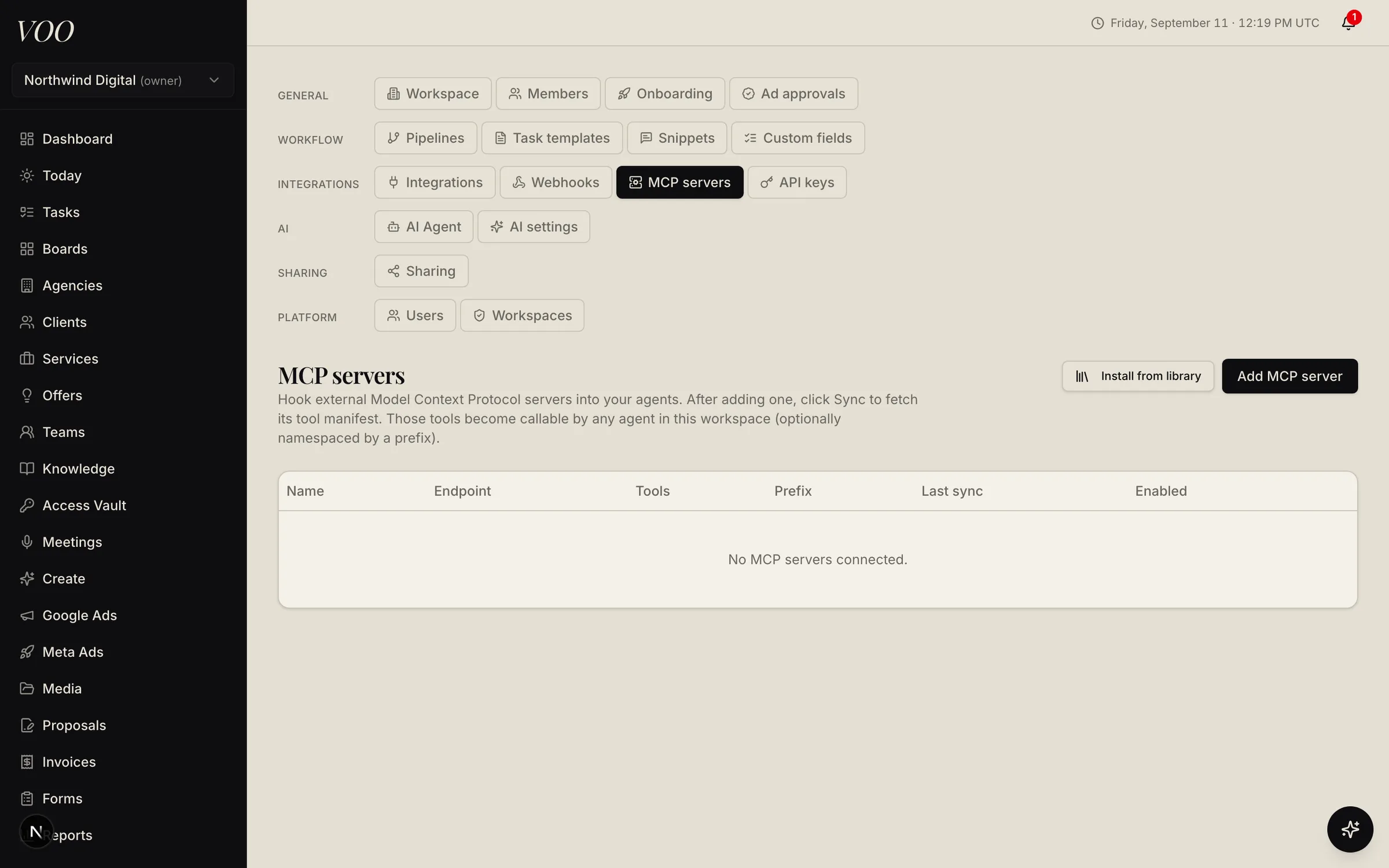
Task: Click the Invoices receipt icon
Action: click(27, 762)
